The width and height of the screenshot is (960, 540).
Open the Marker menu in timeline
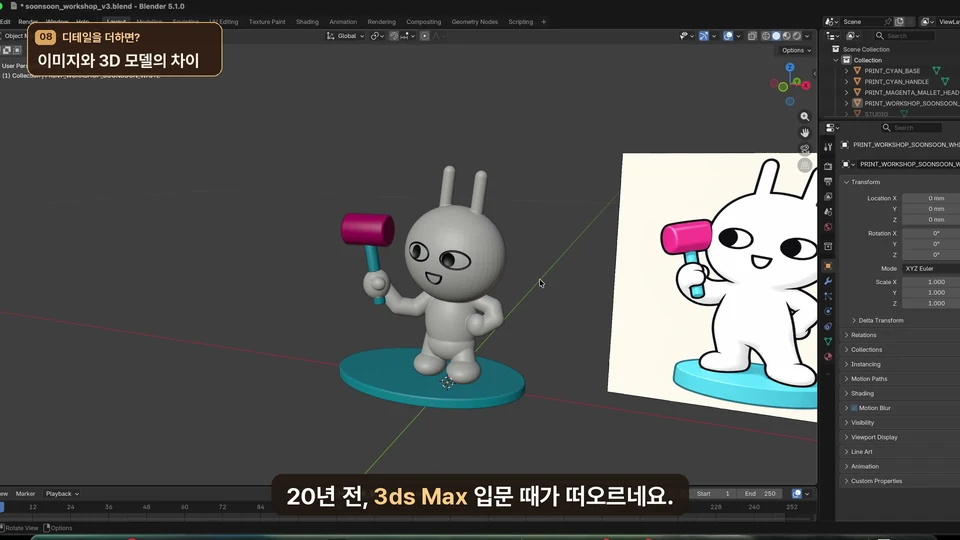(x=25, y=493)
